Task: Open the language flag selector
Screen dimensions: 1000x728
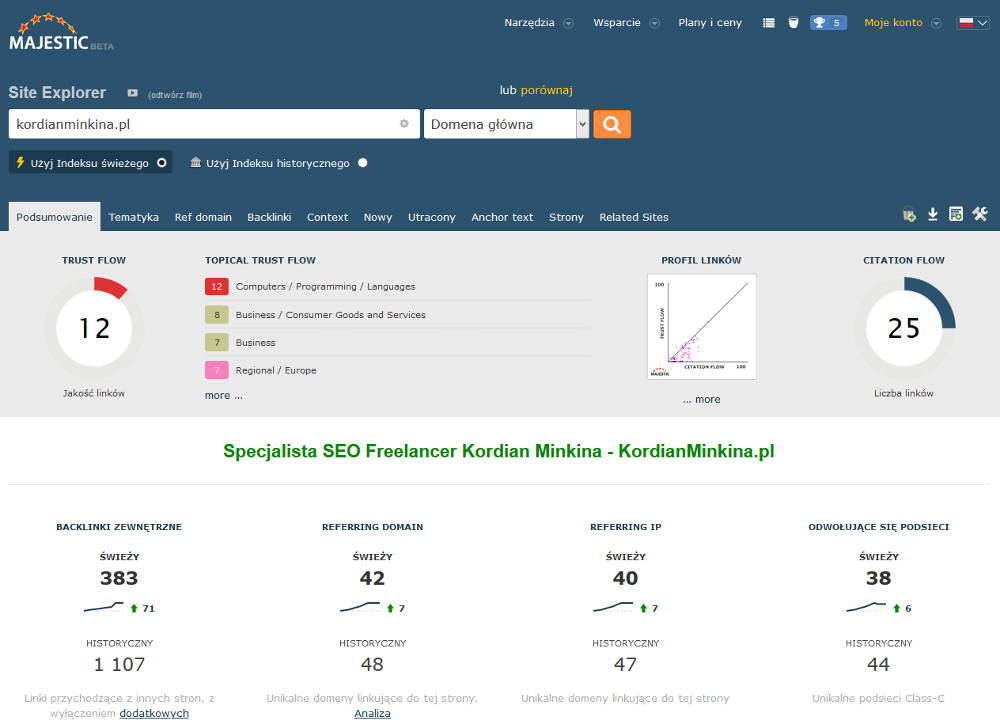Action: click(x=972, y=22)
